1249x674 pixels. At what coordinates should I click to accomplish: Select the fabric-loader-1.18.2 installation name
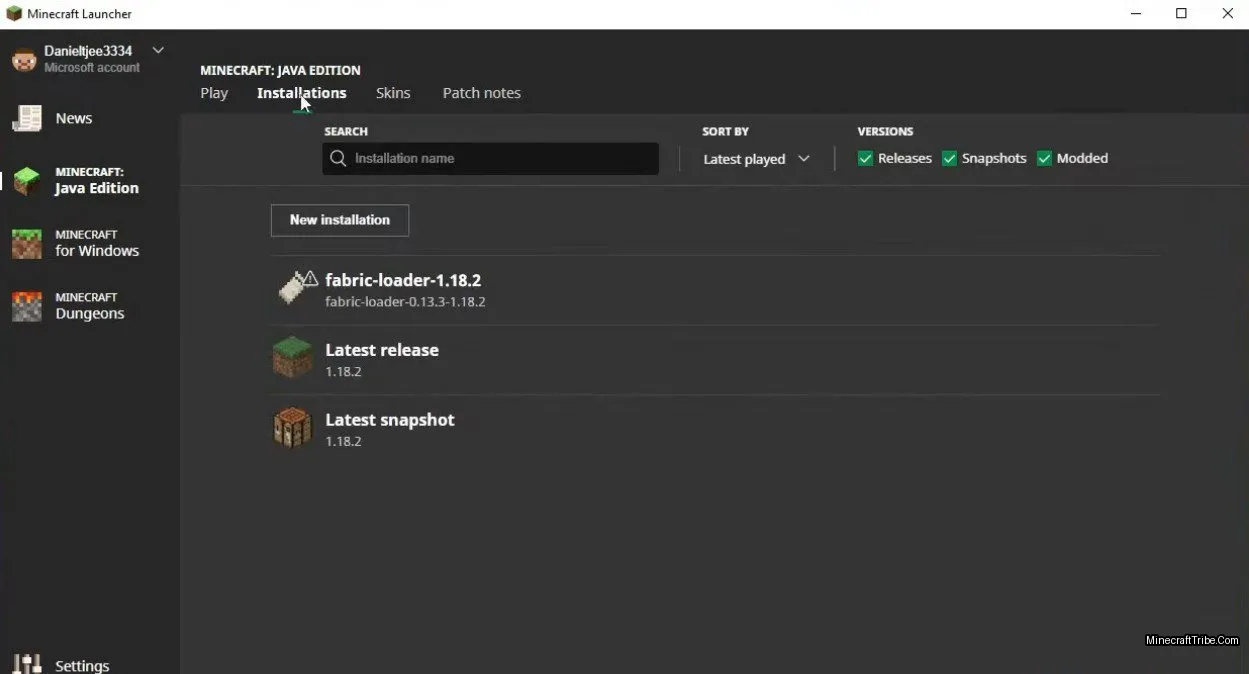pyautogui.click(x=403, y=280)
